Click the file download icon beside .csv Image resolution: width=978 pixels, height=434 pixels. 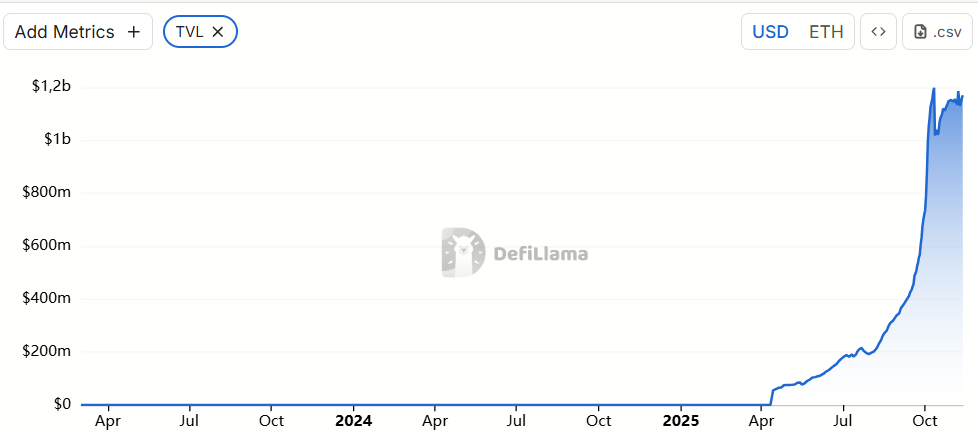[919, 32]
